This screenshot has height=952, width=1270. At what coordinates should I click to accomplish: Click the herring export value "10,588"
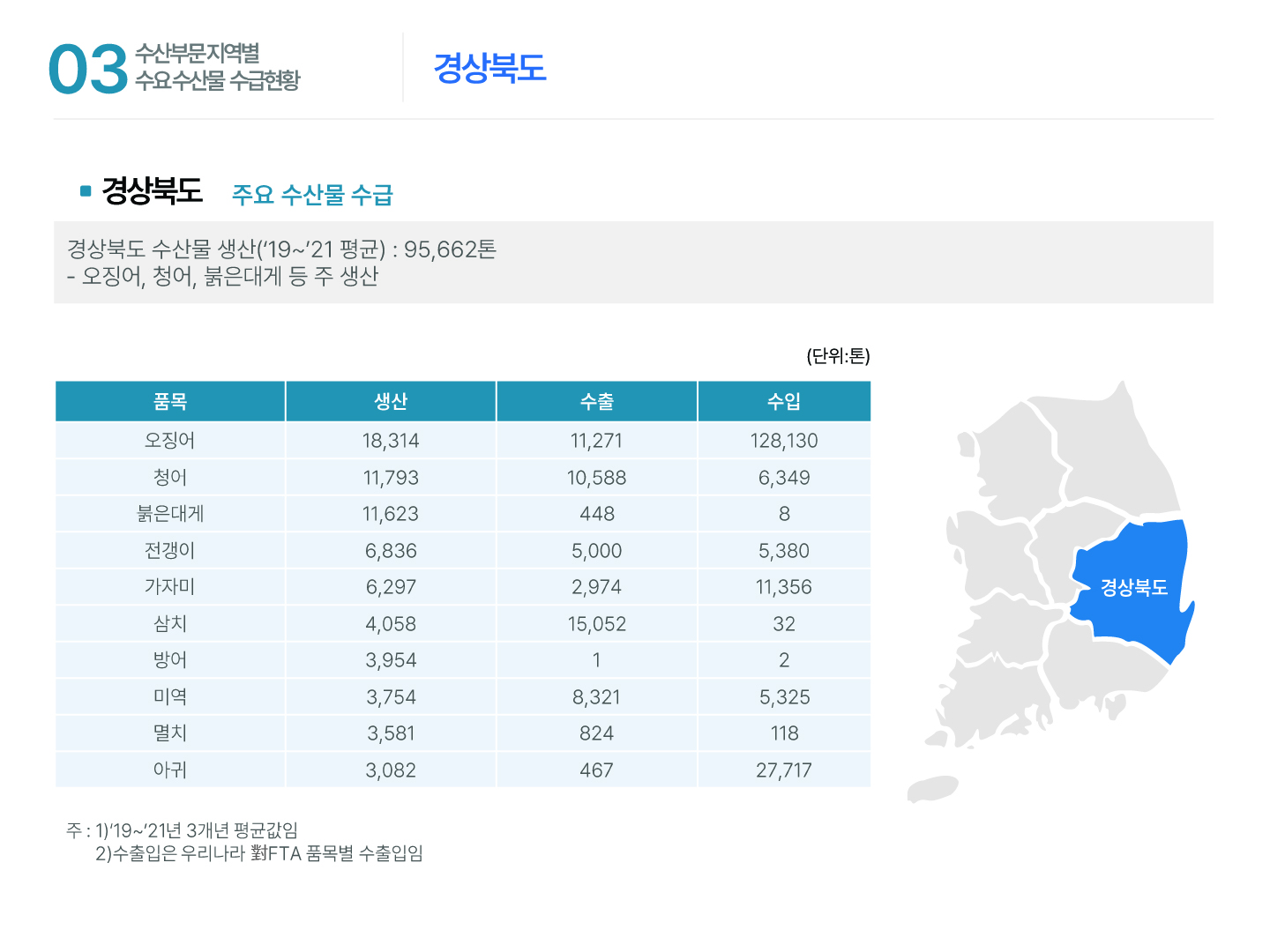(597, 478)
